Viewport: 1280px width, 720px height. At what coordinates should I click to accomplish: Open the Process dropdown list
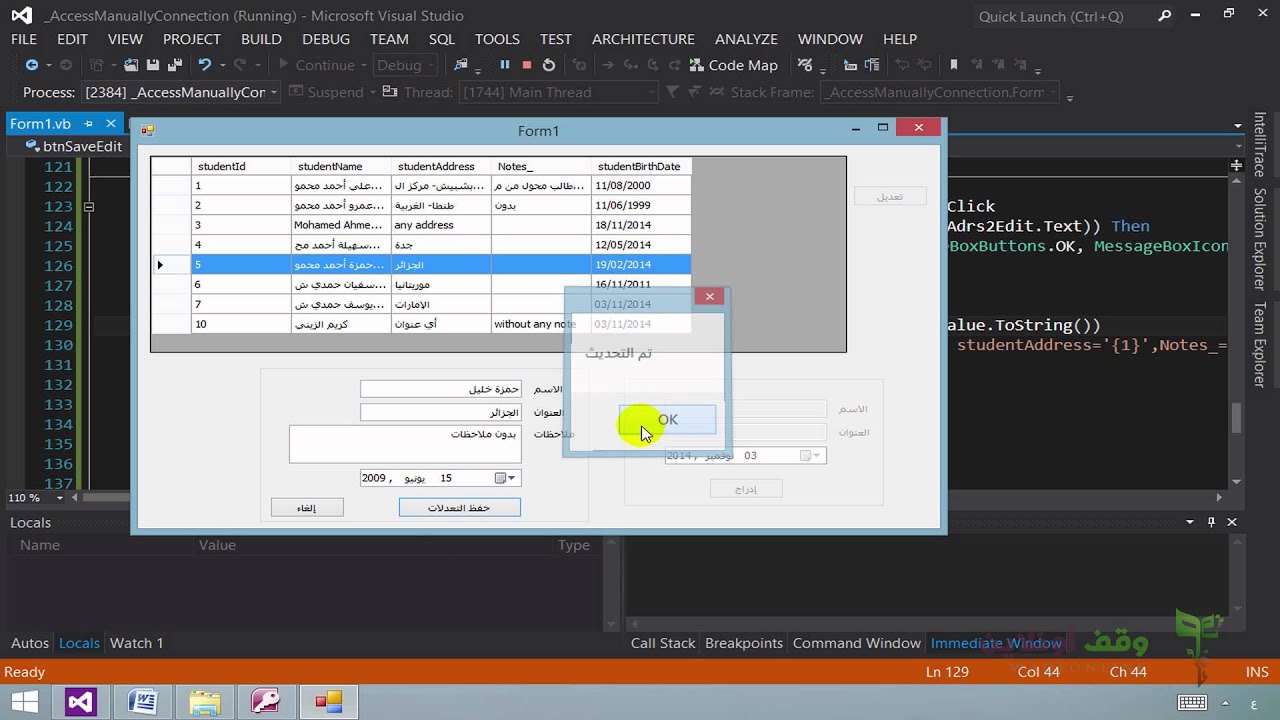(x=273, y=92)
